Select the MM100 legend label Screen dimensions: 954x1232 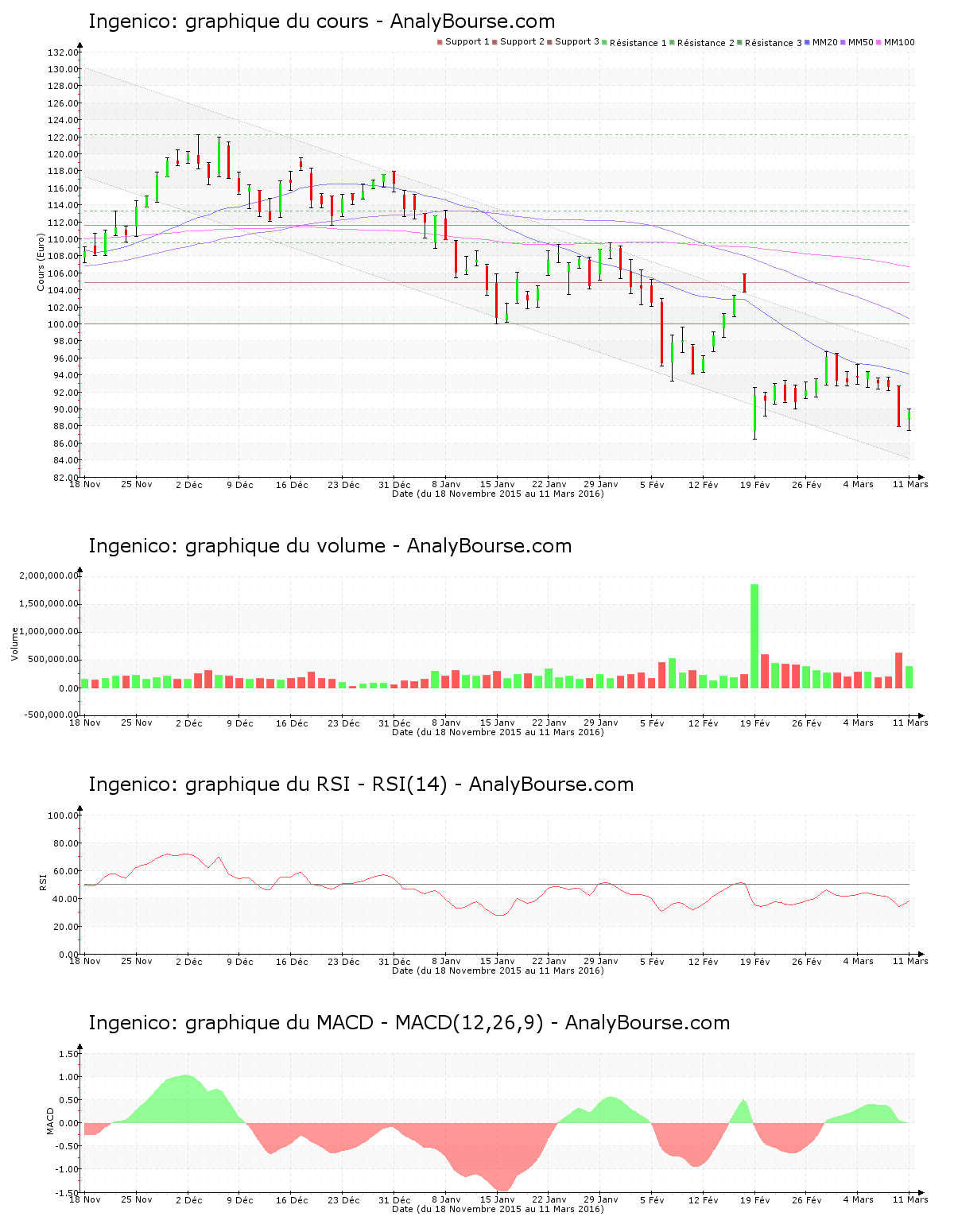tap(899, 42)
